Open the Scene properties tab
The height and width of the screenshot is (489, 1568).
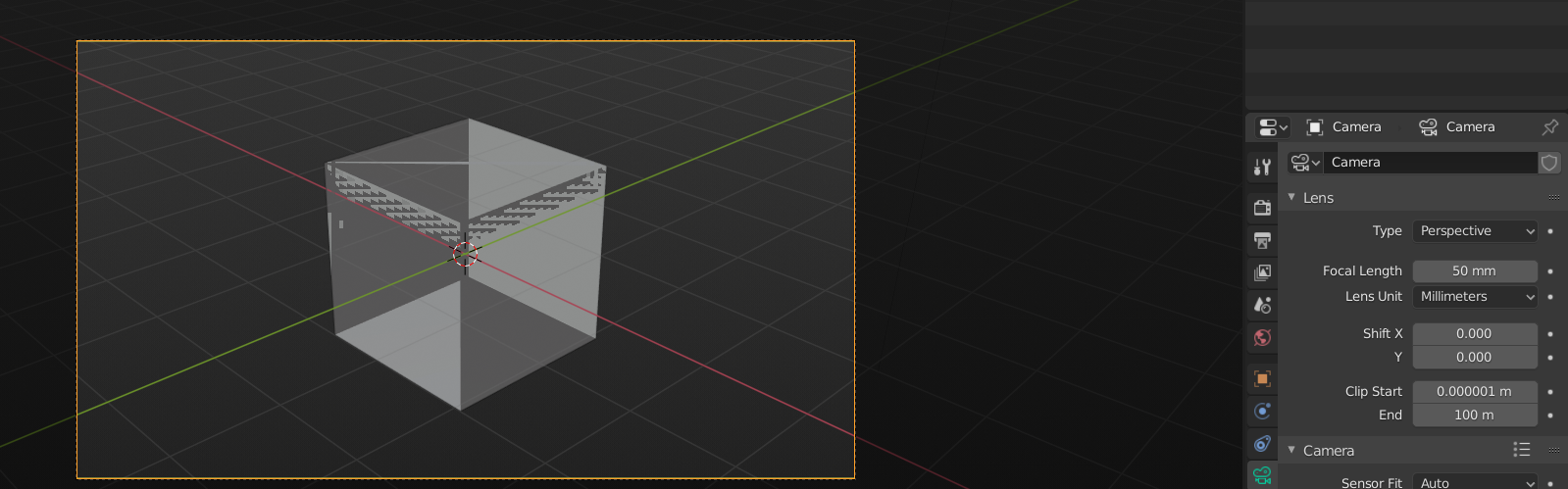1262,305
